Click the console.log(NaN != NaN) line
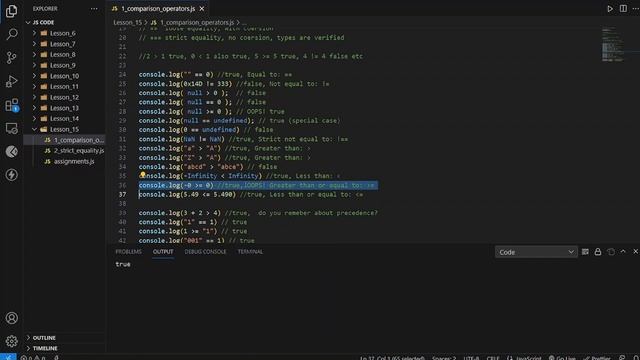 click(243, 139)
